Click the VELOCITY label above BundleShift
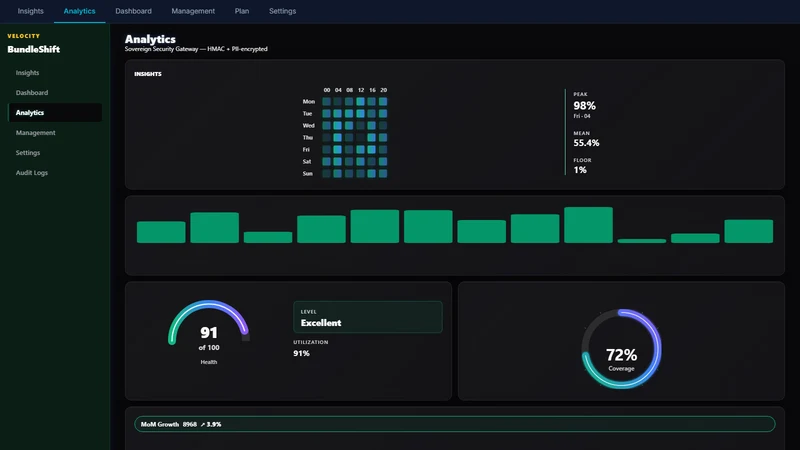 [23, 36]
